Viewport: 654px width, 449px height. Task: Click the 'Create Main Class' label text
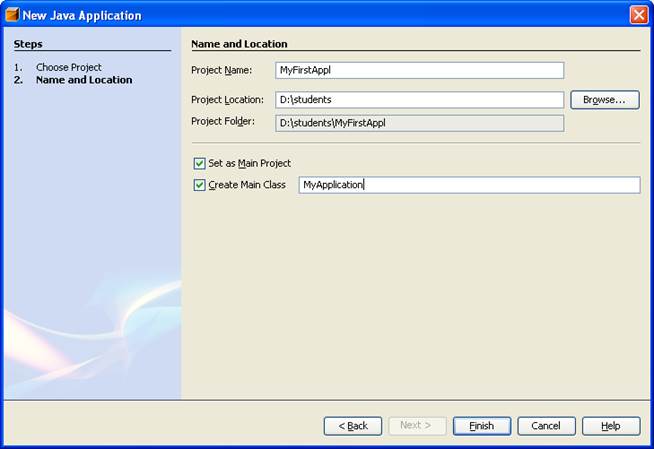tap(247, 185)
